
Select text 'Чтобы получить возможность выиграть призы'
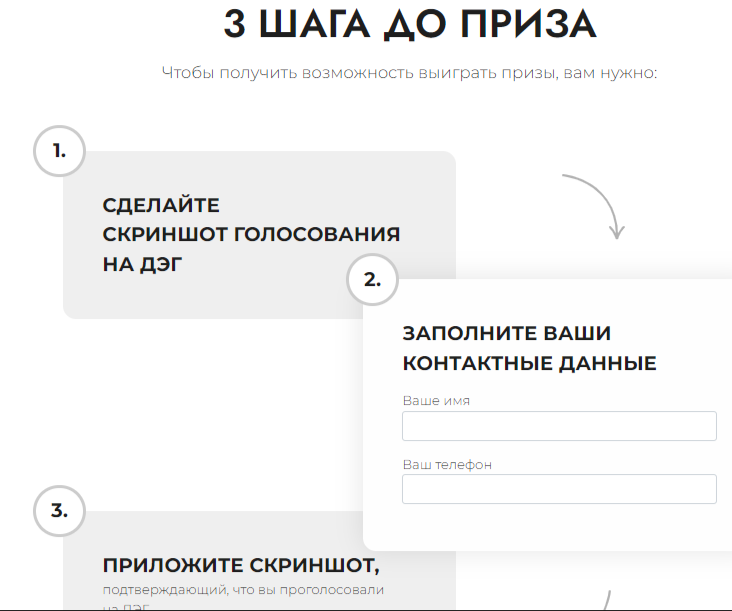click(x=360, y=73)
